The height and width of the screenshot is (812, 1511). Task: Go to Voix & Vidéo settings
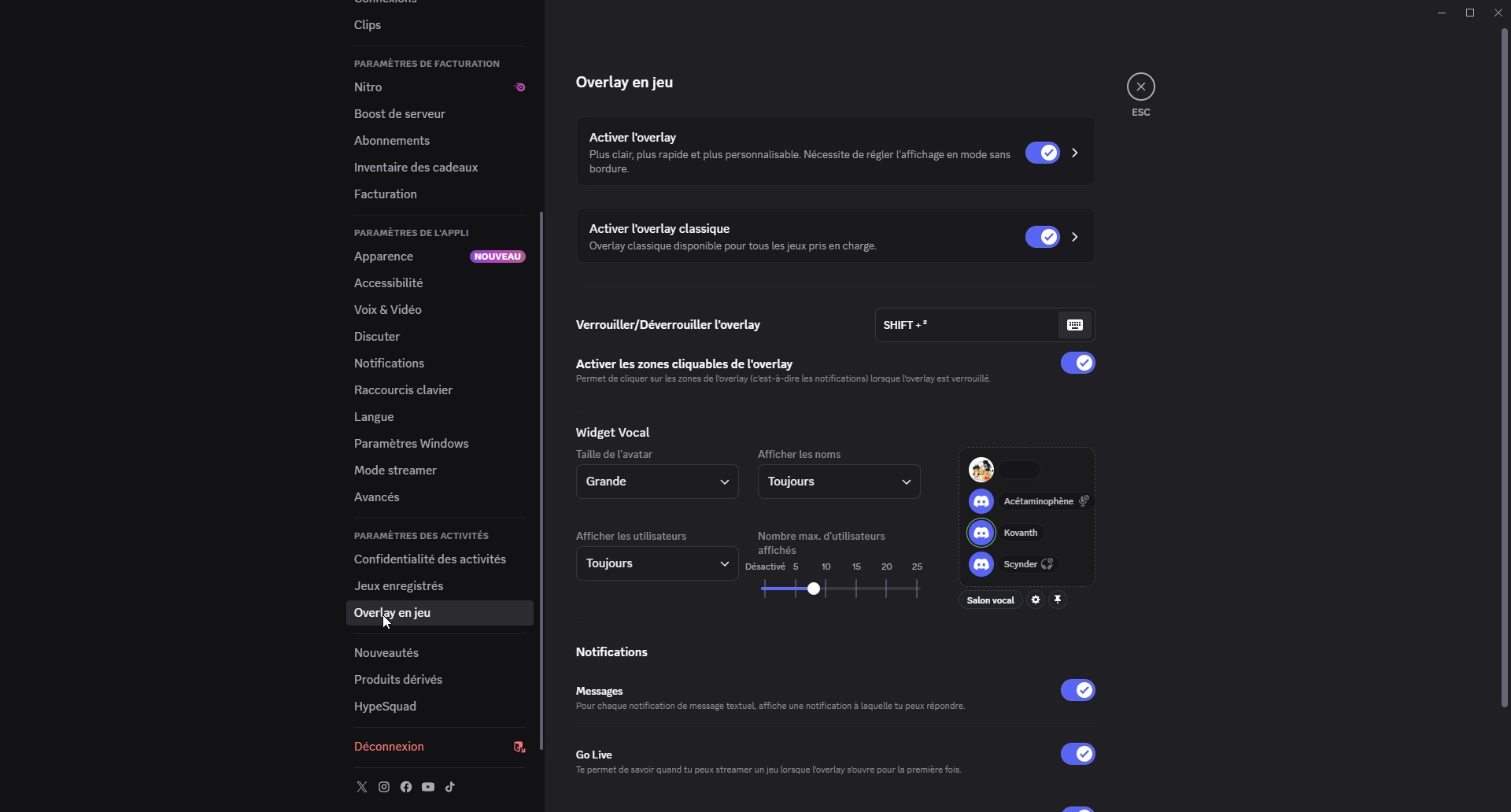pos(388,310)
